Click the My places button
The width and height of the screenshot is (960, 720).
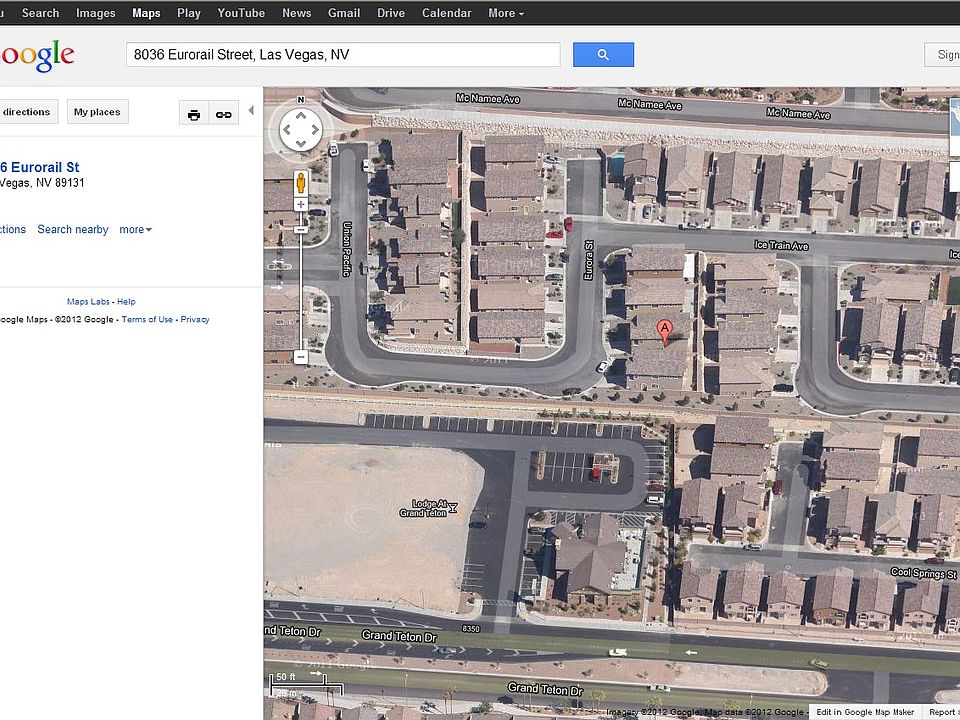(97, 112)
